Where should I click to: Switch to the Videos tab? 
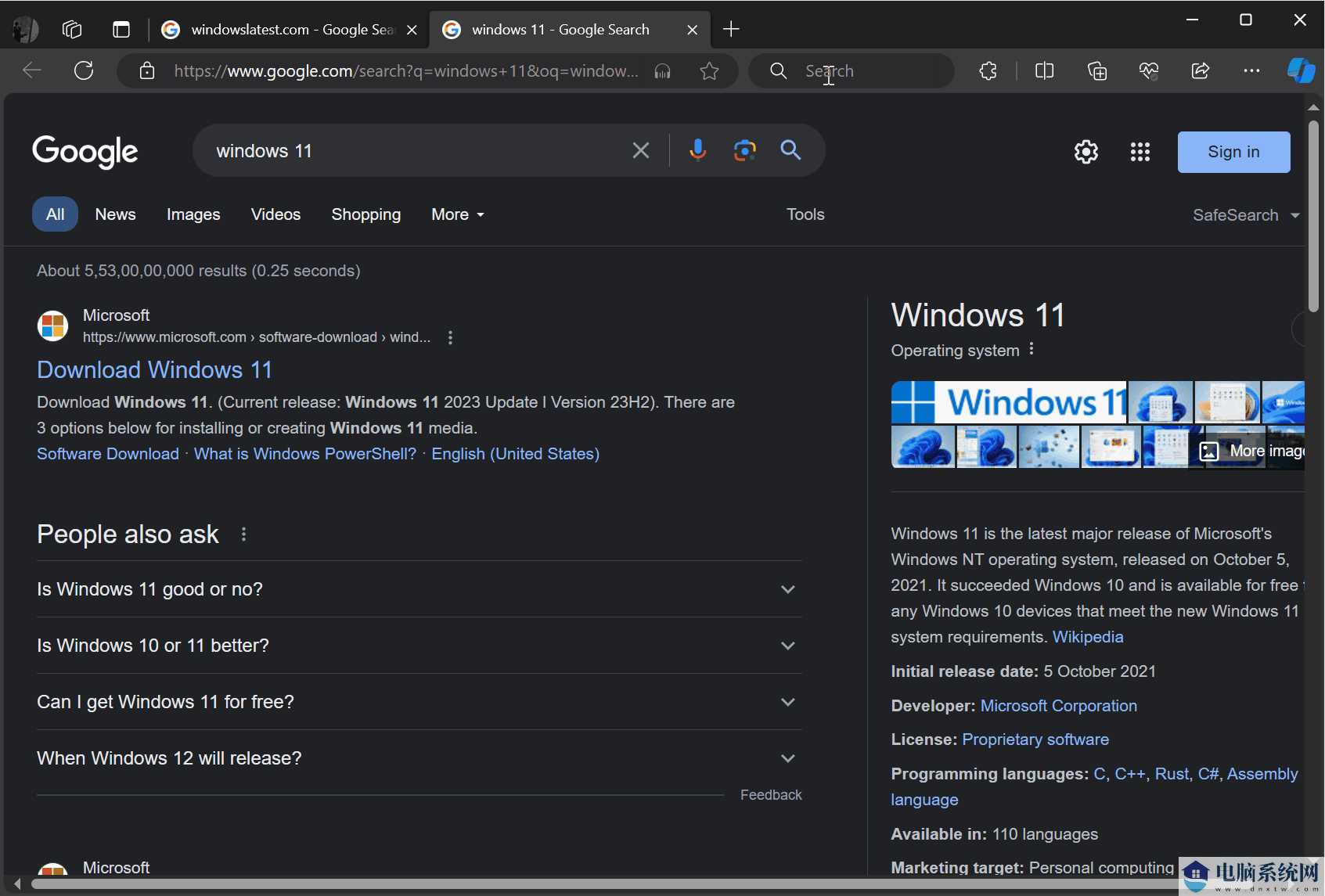coord(275,214)
